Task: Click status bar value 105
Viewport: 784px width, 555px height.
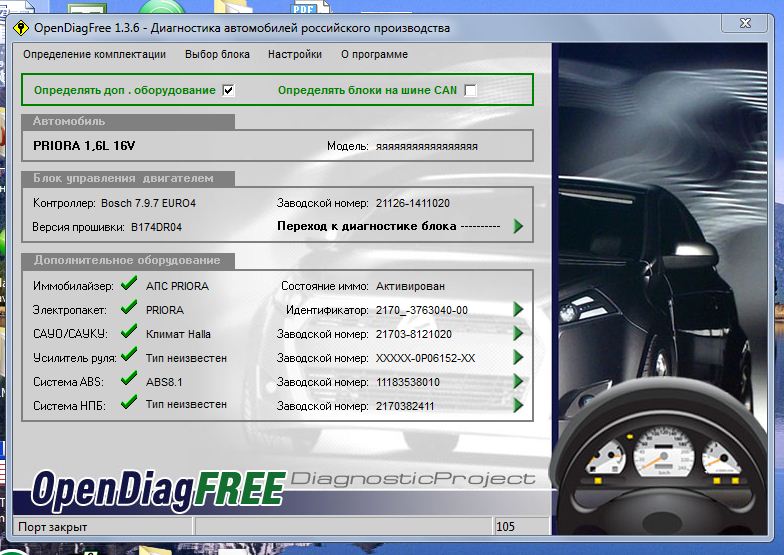Action: pos(506,526)
